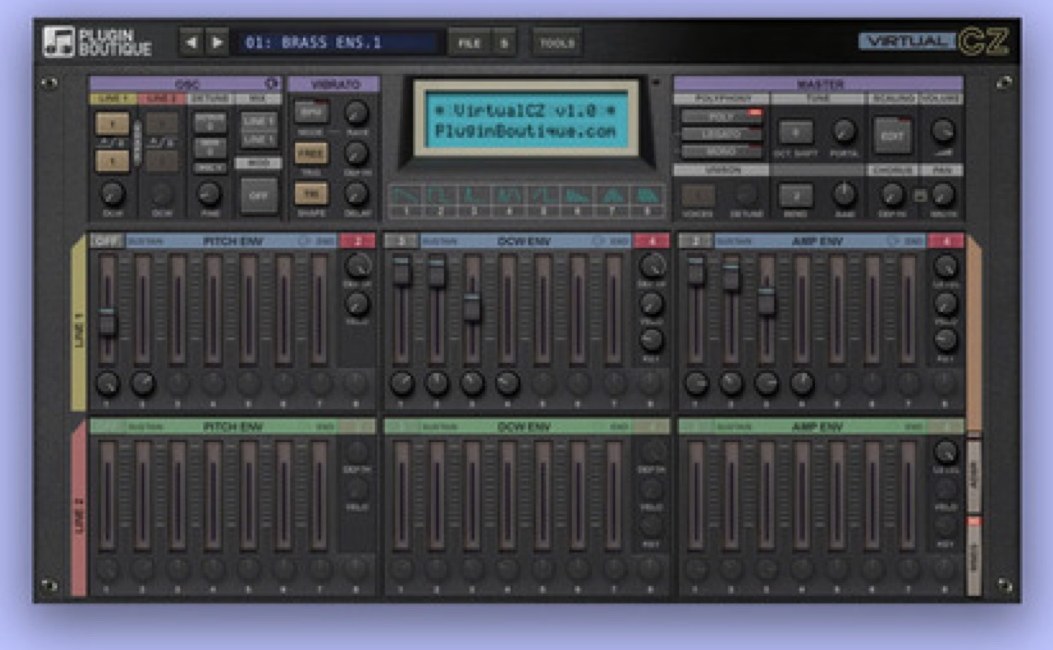Click the master VOLUME knob
The image size is (1053, 650).
(x=943, y=130)
